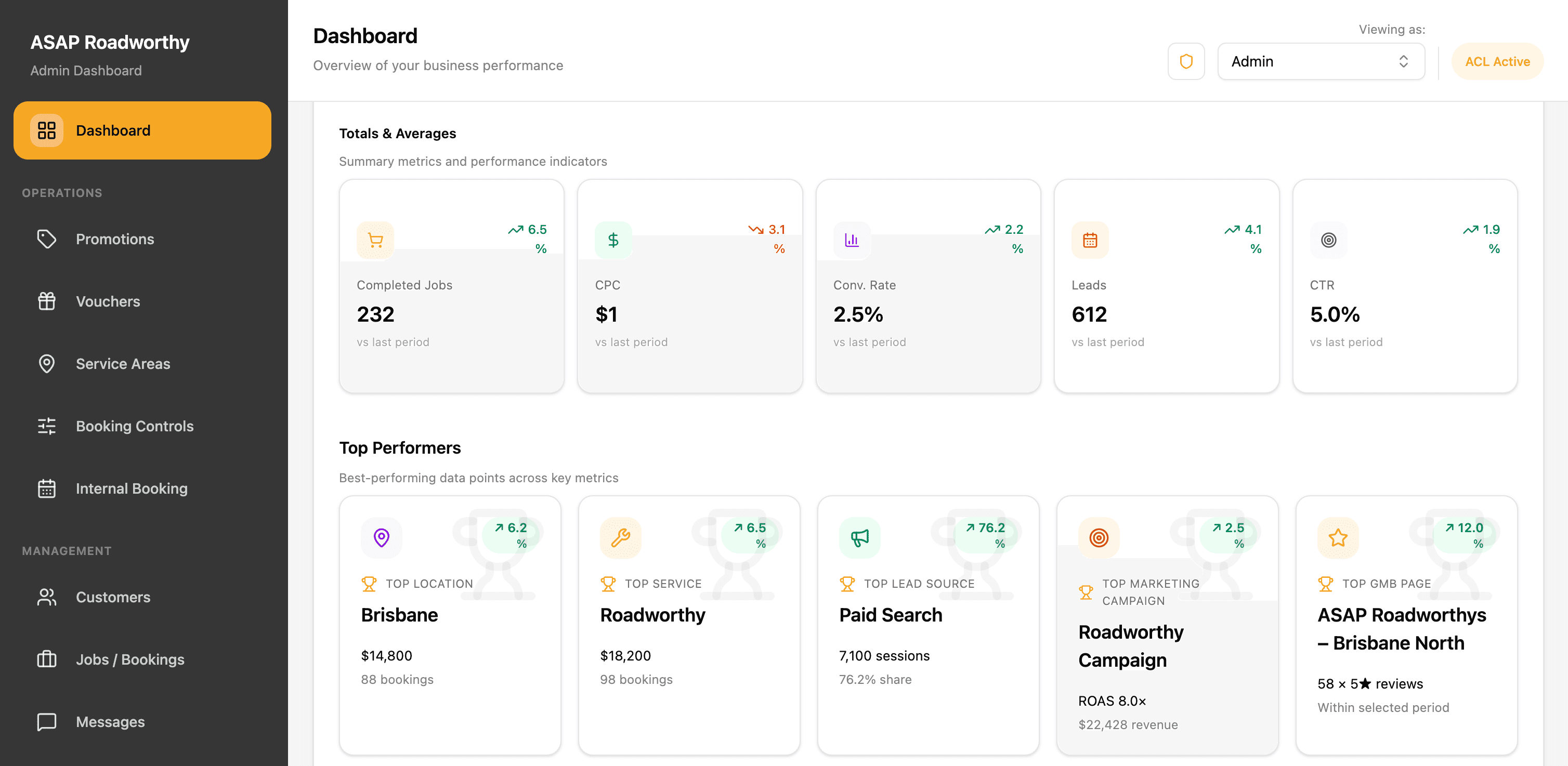The width and height of the screenshot is (1568, 766).
Task: Select the CTR value 5.0%
Action: 1335,314
